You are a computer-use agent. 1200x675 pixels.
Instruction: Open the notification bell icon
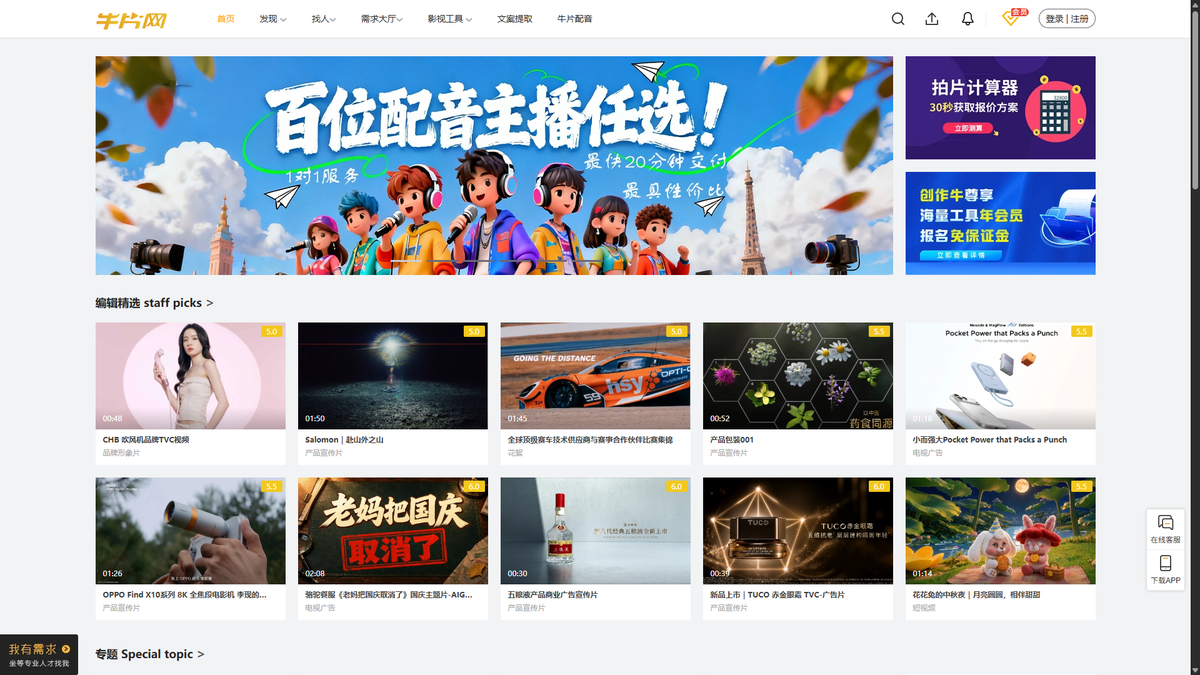point(967,19)
